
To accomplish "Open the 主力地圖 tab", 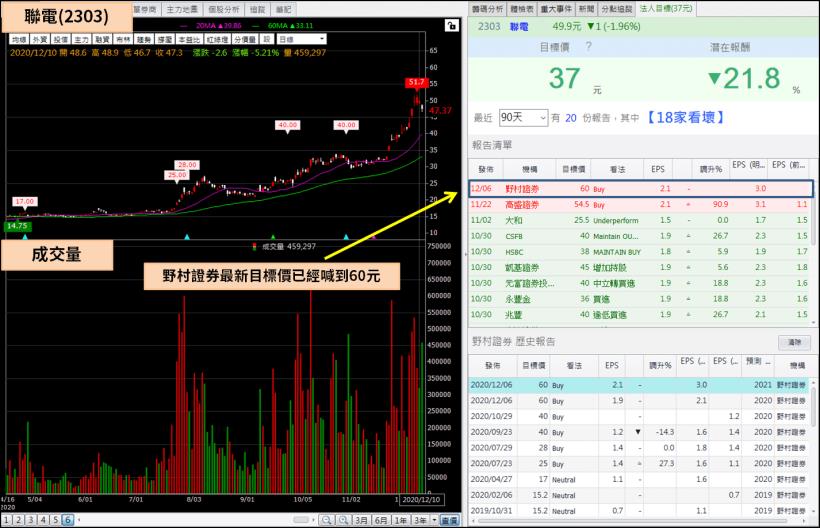I will coord(181,9).
